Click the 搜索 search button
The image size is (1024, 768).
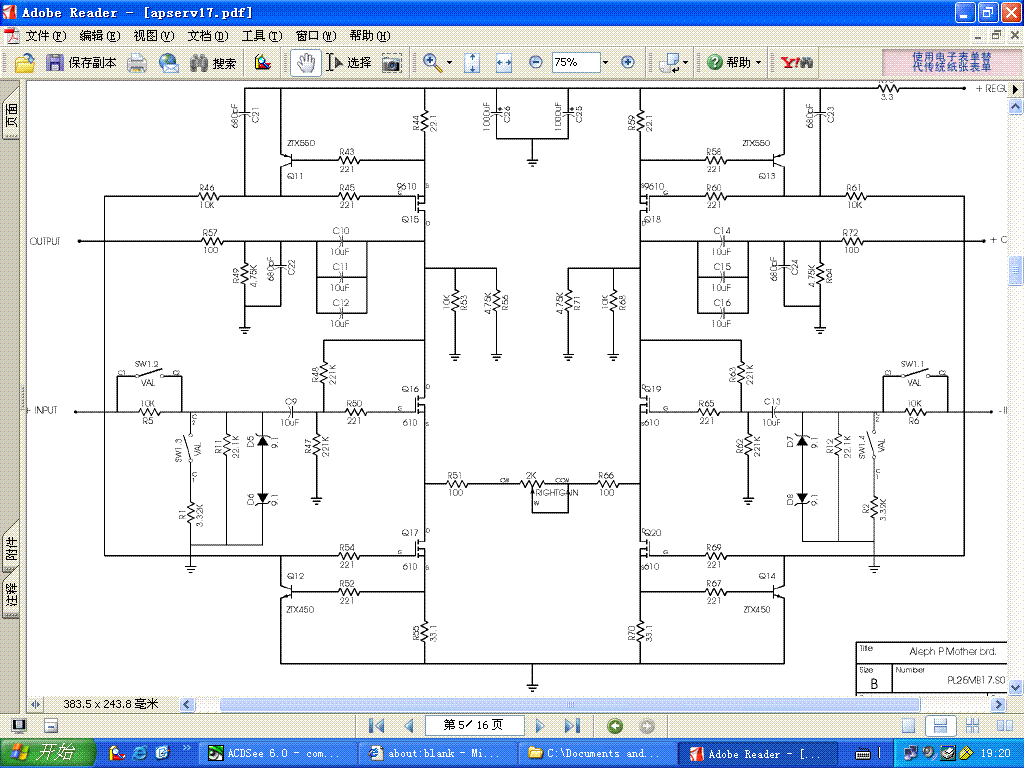pyautogui.click(x=213, y=63)
